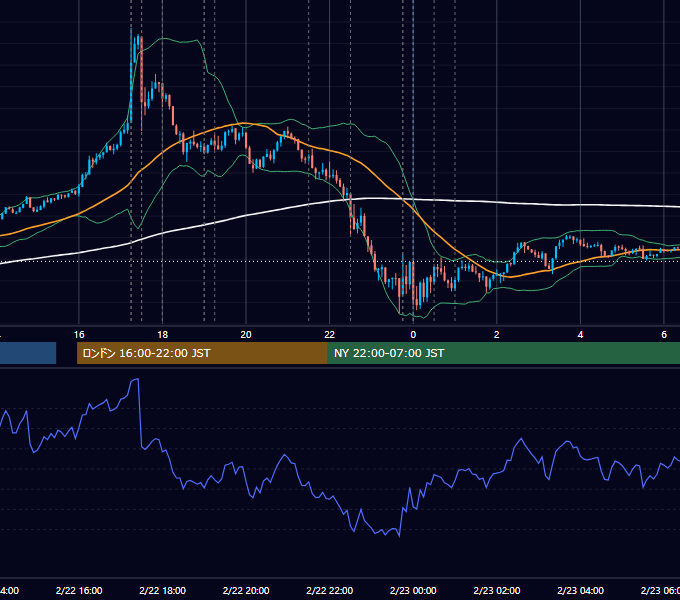Click the 2/22 20:00 time label
680x600 pixels.
coord(246,590)
